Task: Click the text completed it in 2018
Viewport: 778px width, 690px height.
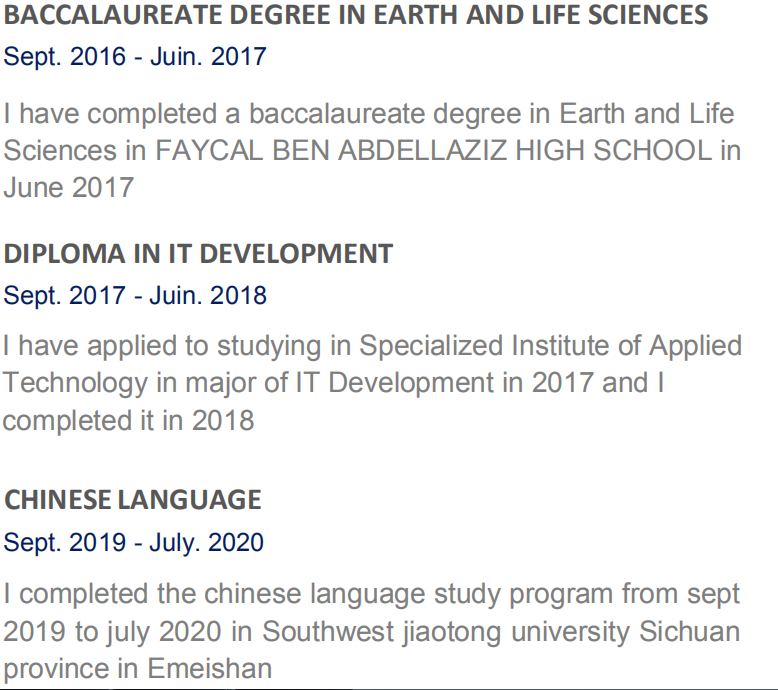Action: (x=127, y=420)
